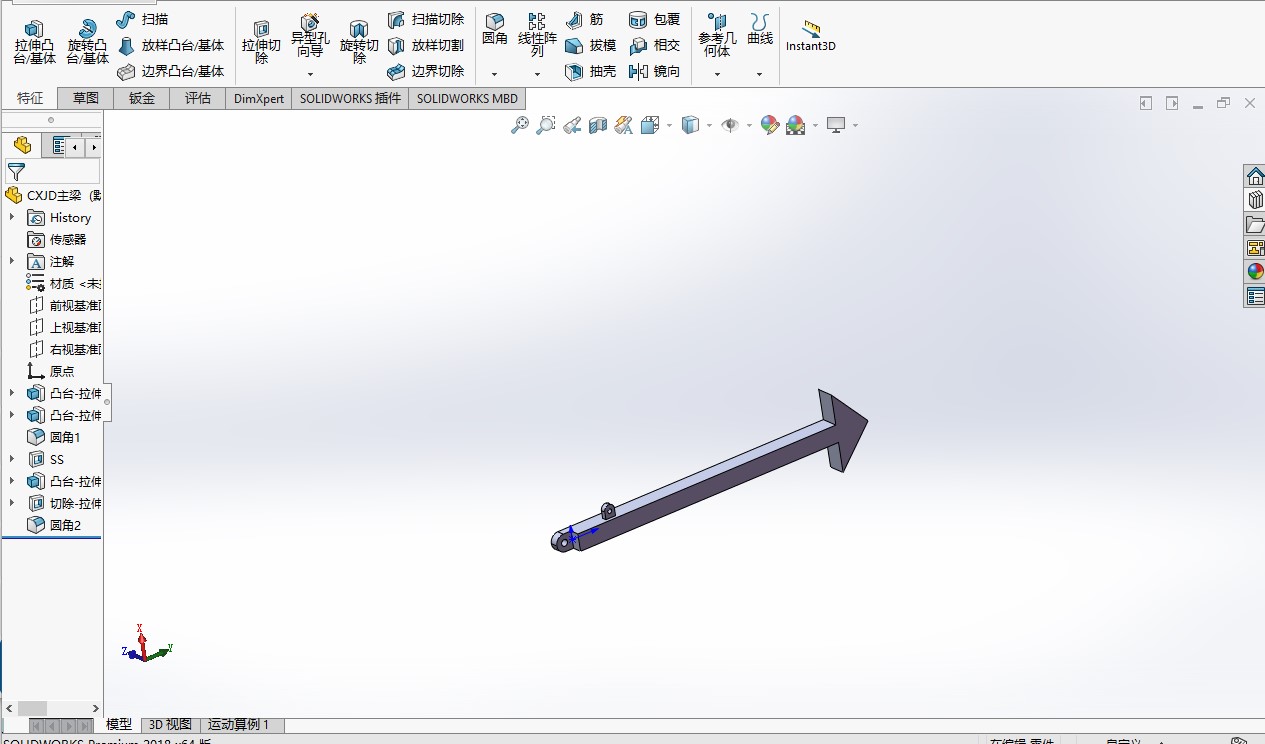
Task: Select the 拉伸切除 extruded cut tool
Action: [x=261, y=41]
